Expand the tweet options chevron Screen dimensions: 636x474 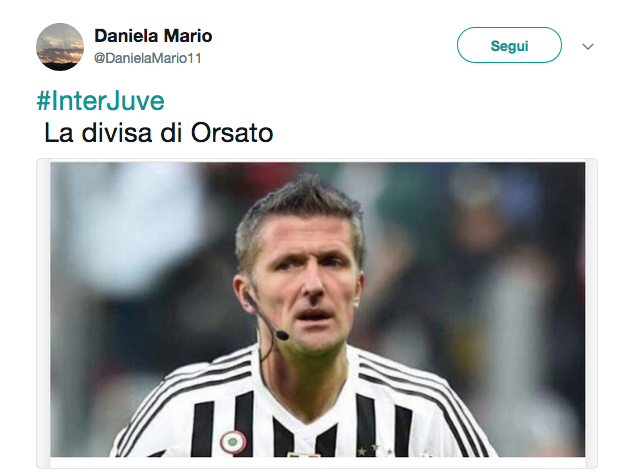point(588,47)
